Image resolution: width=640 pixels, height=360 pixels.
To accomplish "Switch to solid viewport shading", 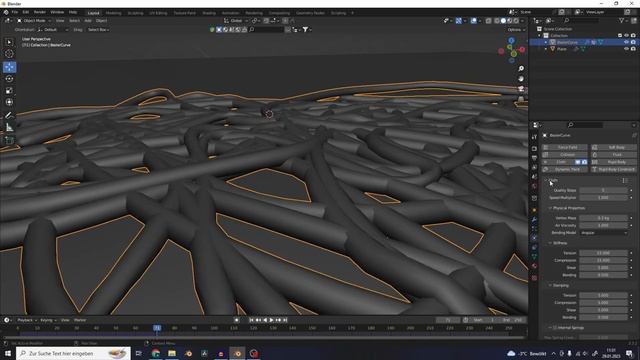I will [x=503, y=21].
